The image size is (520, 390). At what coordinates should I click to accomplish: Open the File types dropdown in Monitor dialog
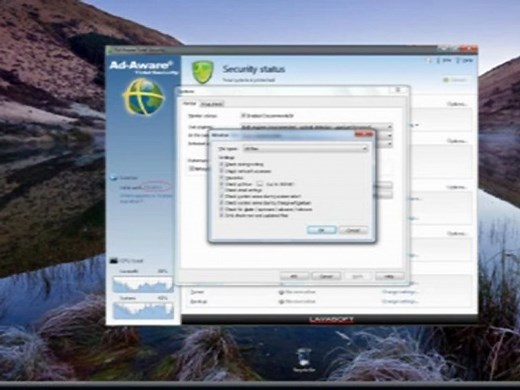point(305,149)
